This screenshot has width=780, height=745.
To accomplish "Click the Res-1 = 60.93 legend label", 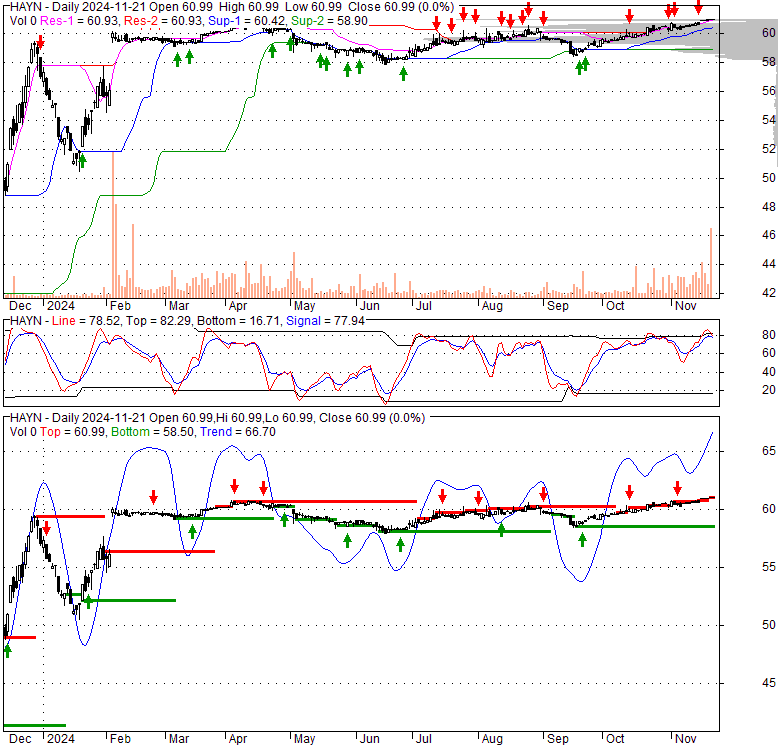I will click(79, 21).
